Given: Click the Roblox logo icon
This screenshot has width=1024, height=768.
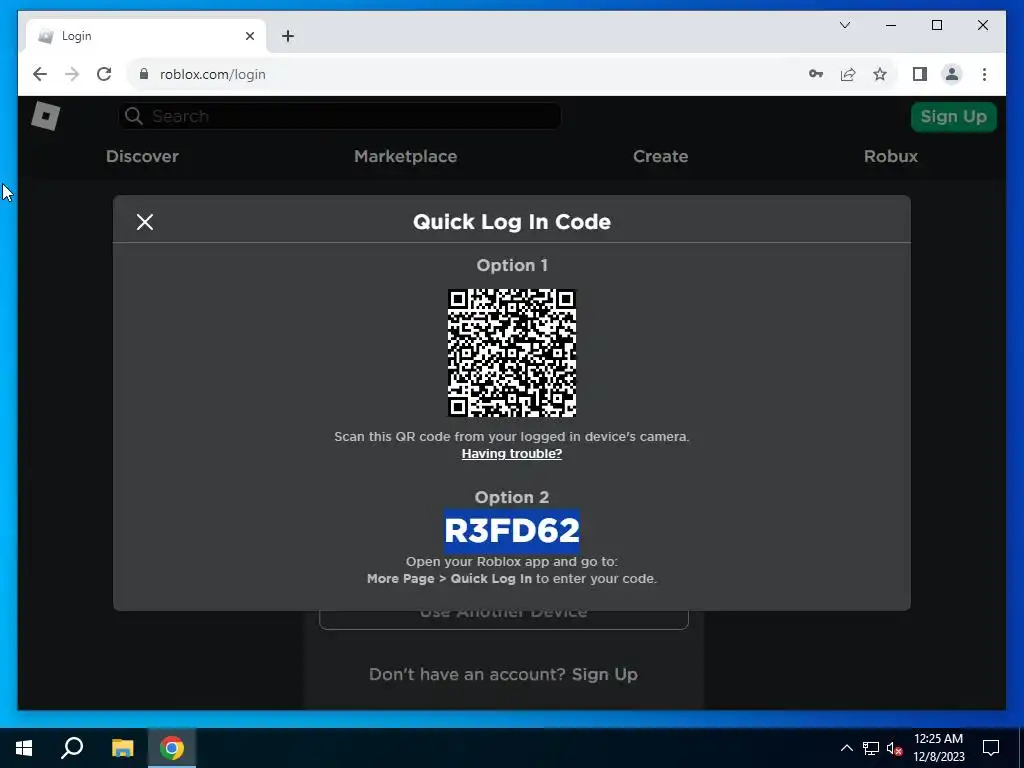Looking at the screenshot, I should click(x=46, y=116).
